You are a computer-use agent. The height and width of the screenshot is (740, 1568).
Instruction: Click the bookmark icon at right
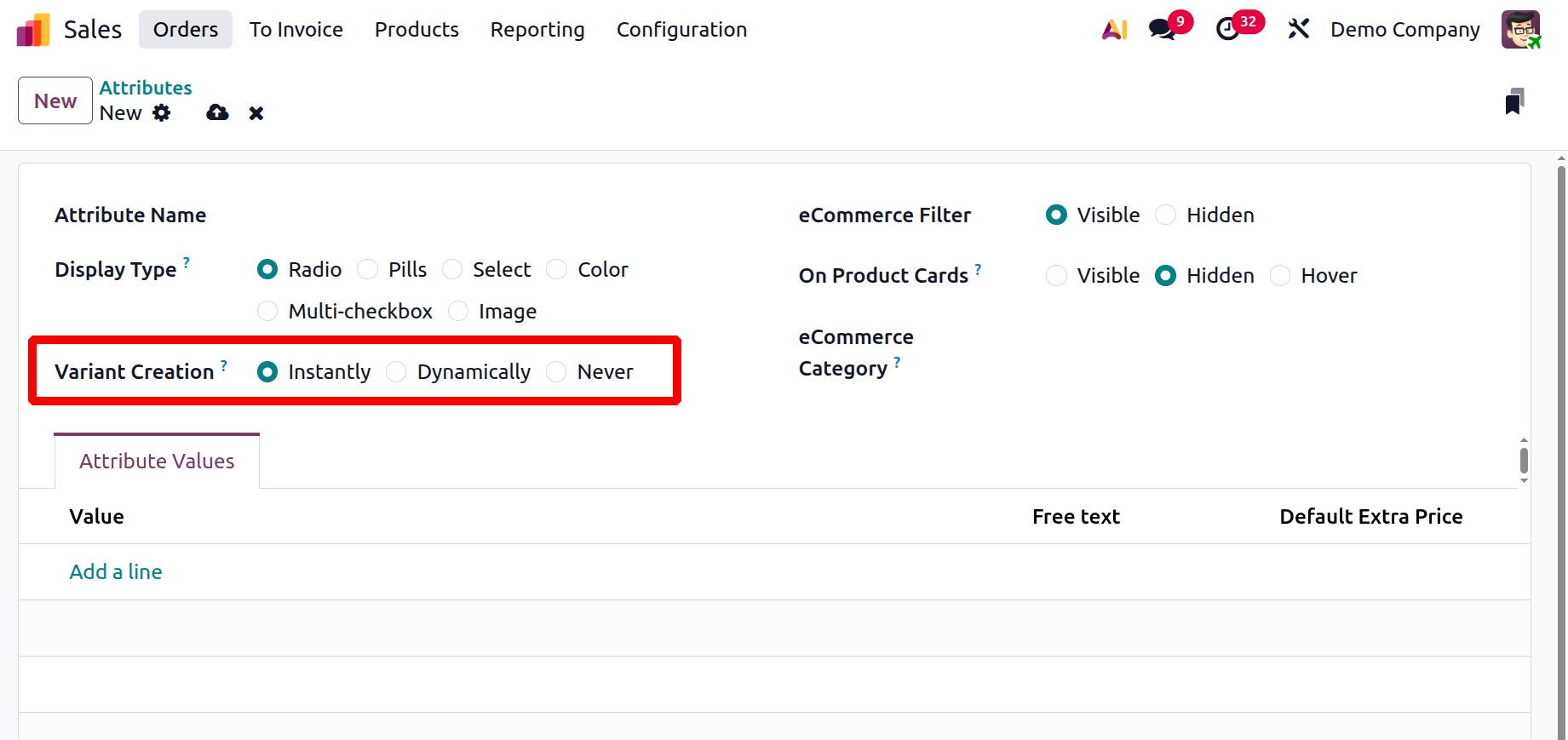coord(1513,101)
